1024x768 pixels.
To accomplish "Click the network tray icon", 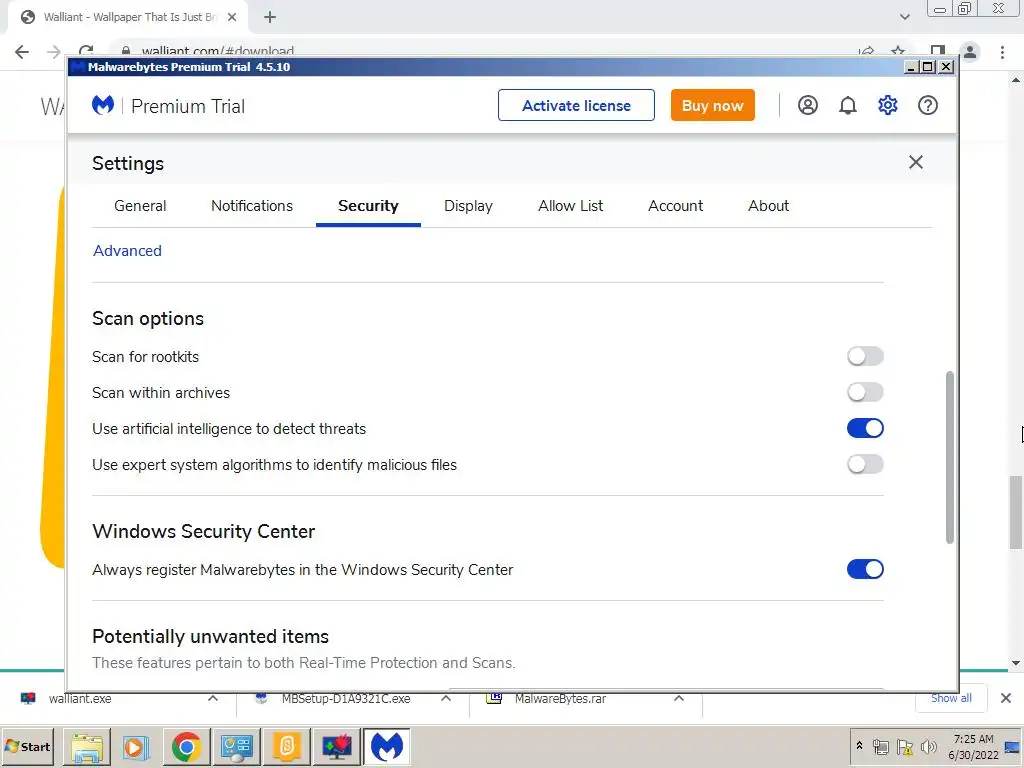I will pos(880,746).
